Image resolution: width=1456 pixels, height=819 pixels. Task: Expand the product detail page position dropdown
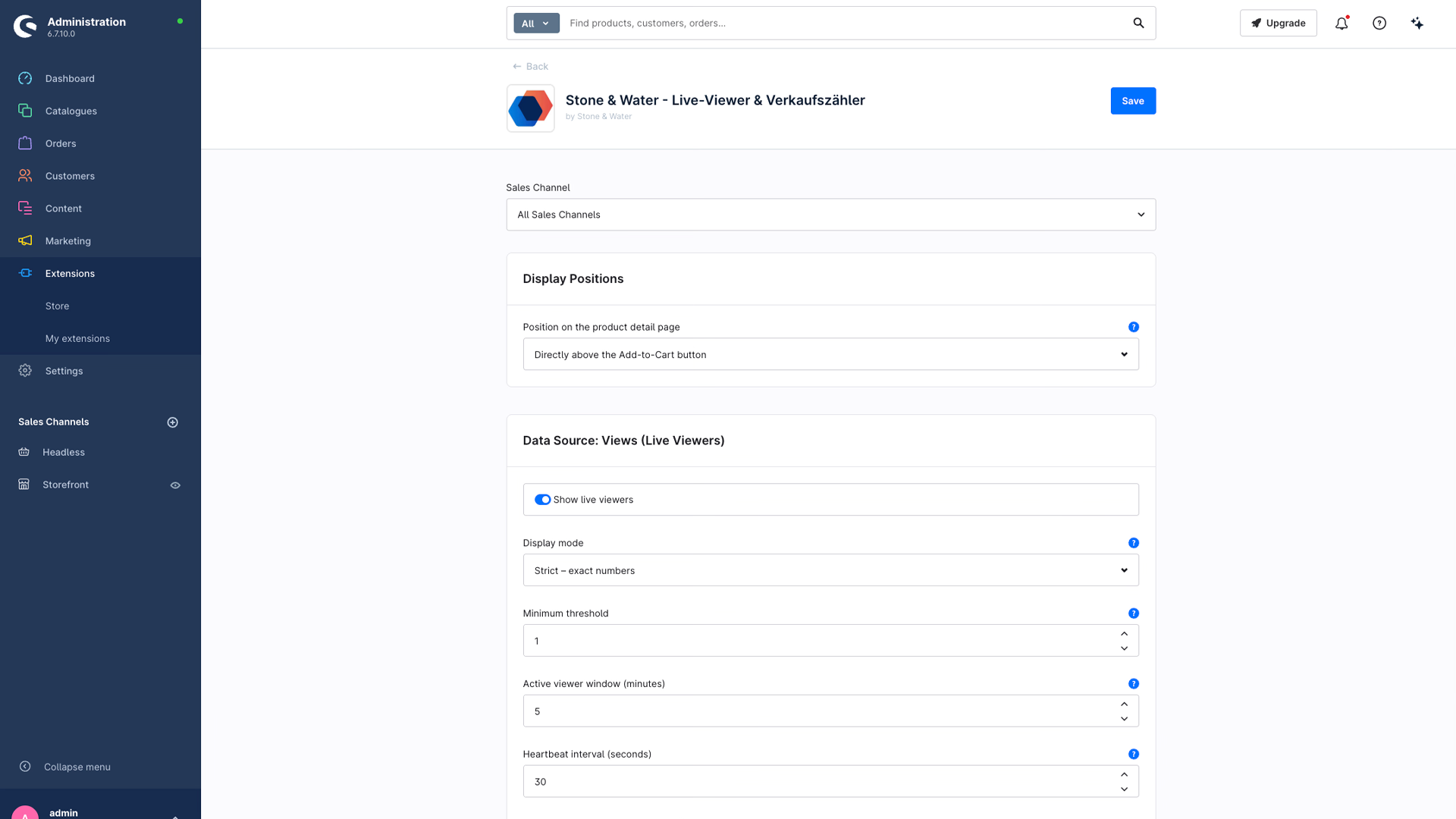(x=830, y=354)
